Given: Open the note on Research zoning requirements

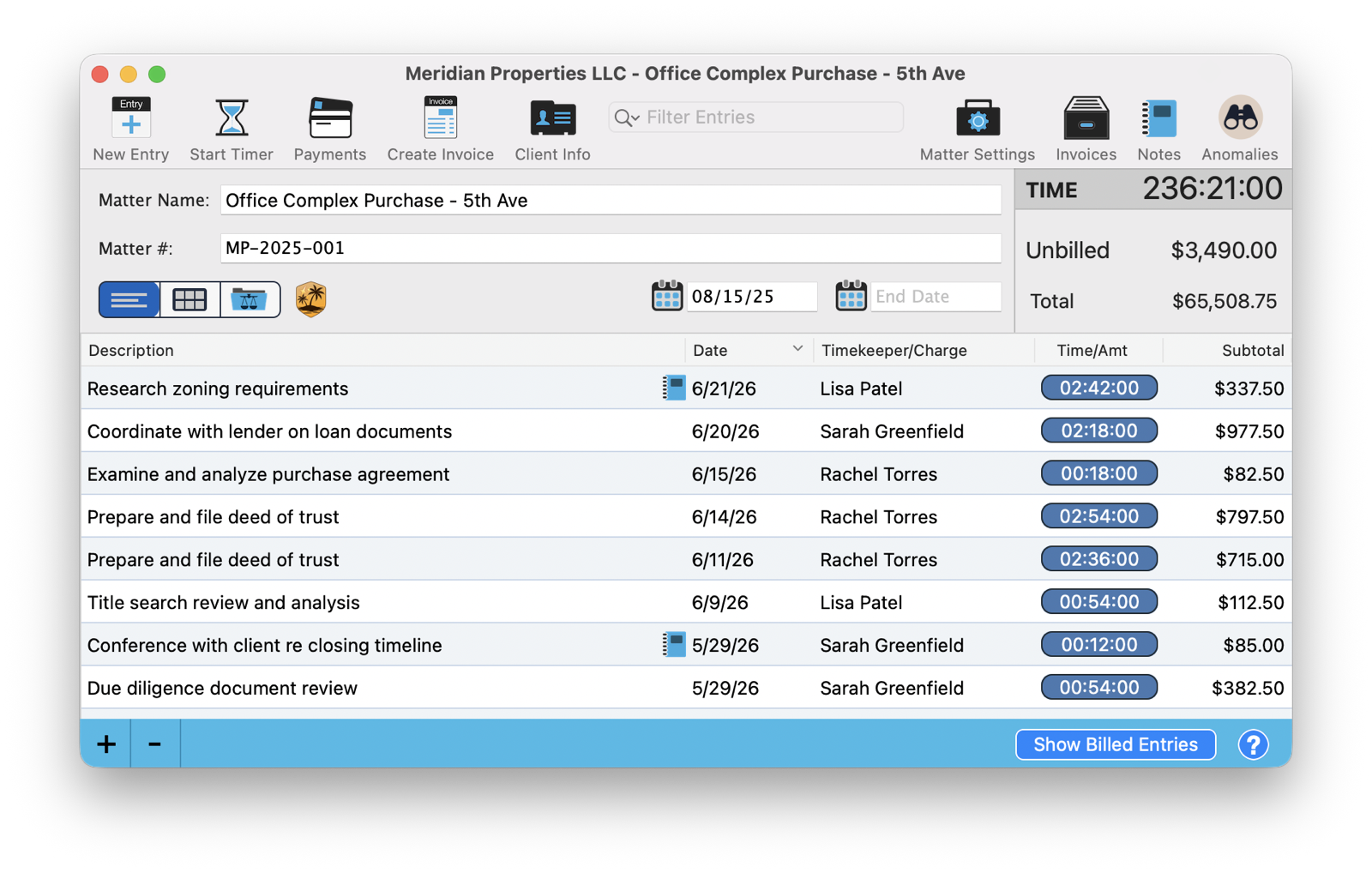Looking at the screenshot, I should pyautogui.click(x=674, y=388).
